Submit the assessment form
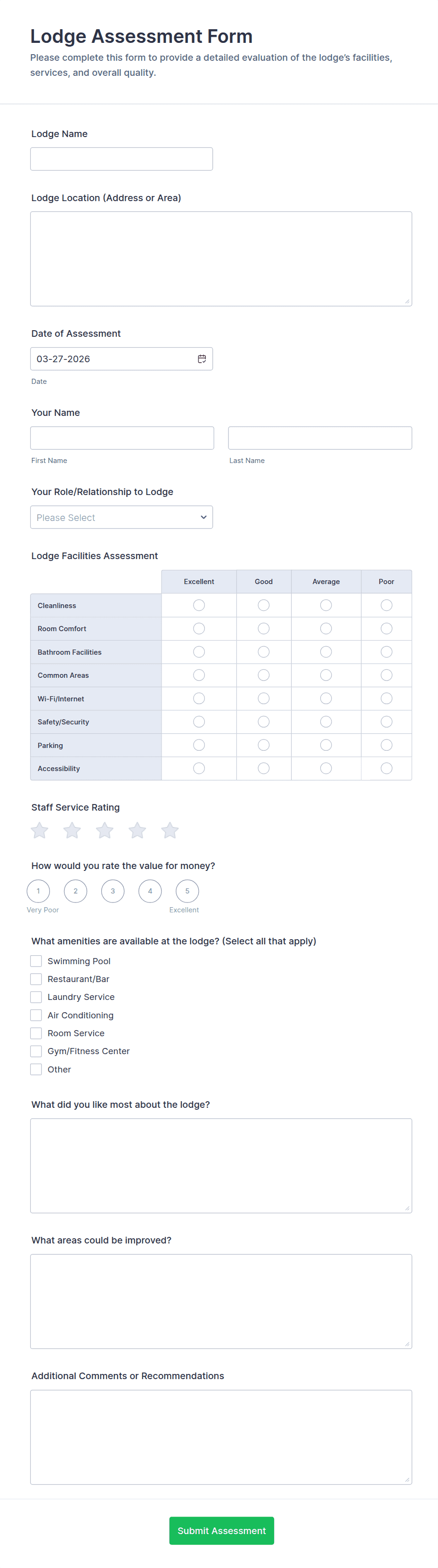438x1568 pixels. (221, 1530)
